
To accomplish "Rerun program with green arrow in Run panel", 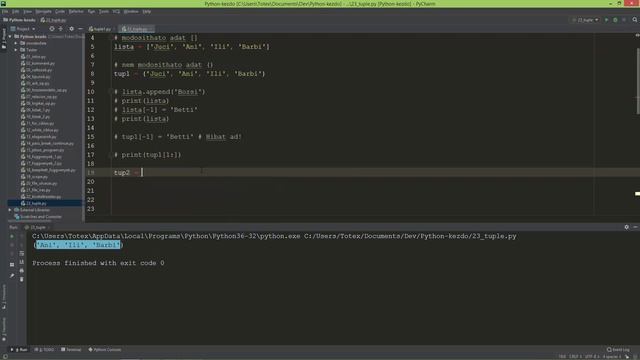I will tap(12, 236).
